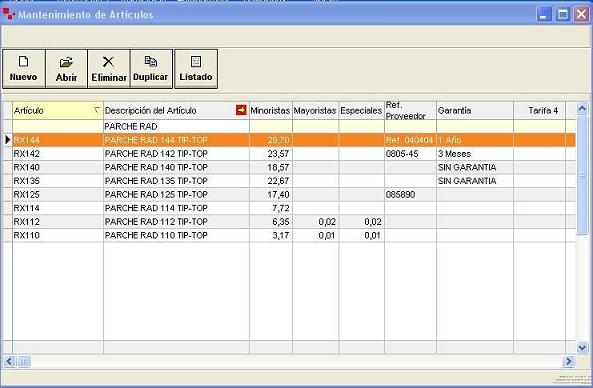Click SIN GARANTIA in RX140 row
Screen dimensions: 593x388
pos(467,167)
